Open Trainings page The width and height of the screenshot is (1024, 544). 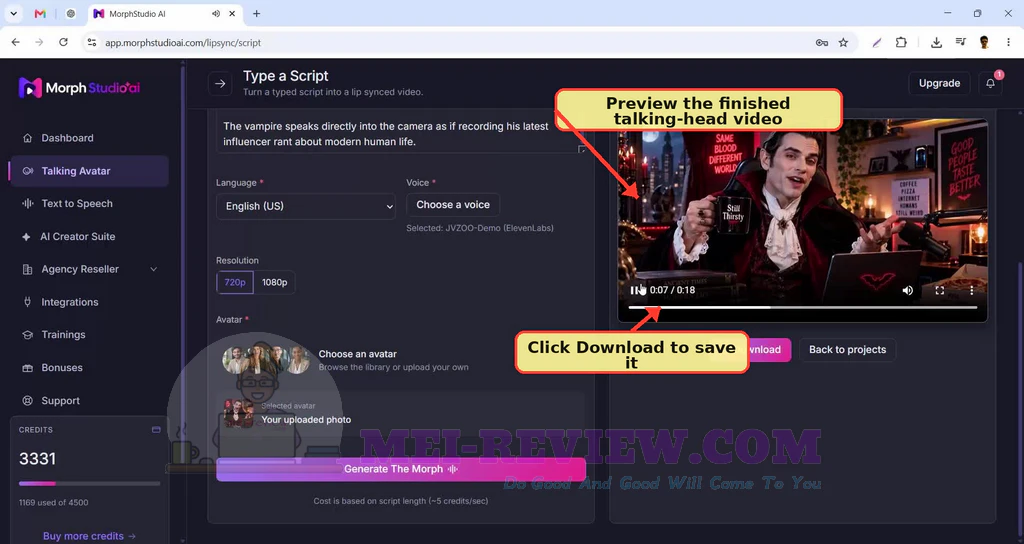(63, 334)
